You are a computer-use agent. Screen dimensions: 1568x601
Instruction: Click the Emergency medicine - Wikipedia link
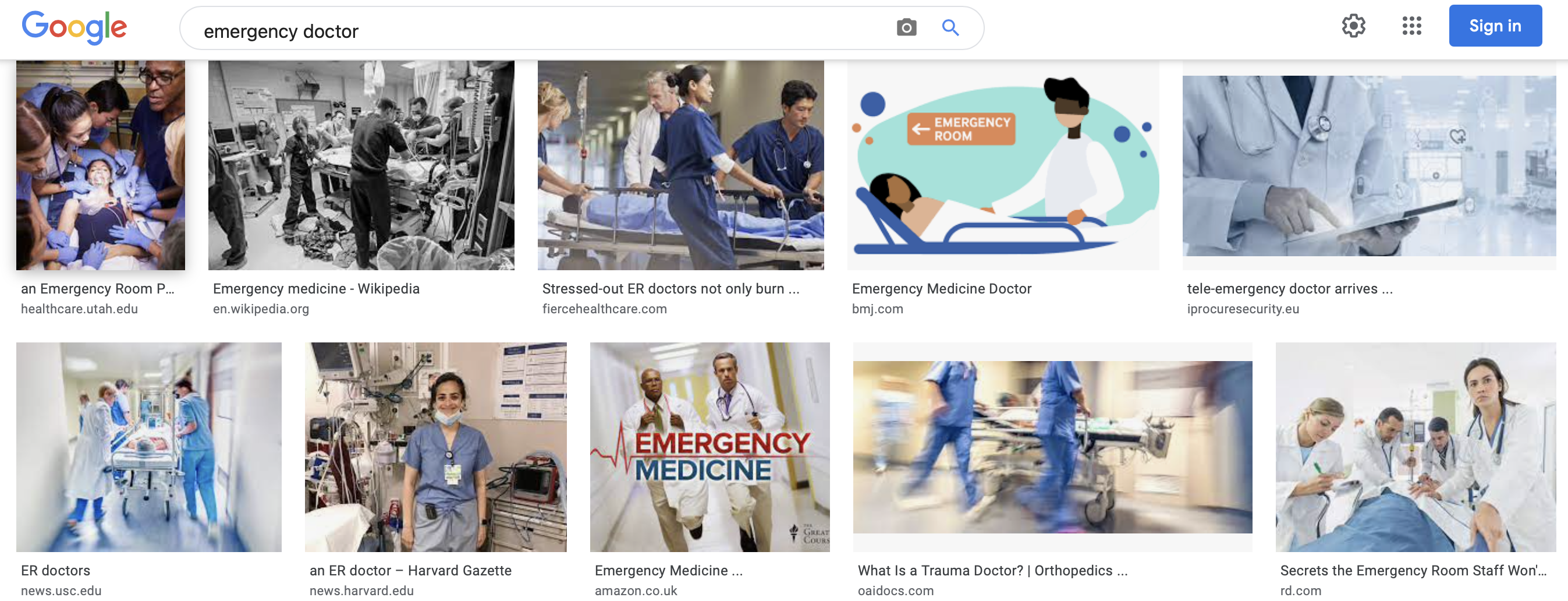click(x=316, y=289)
